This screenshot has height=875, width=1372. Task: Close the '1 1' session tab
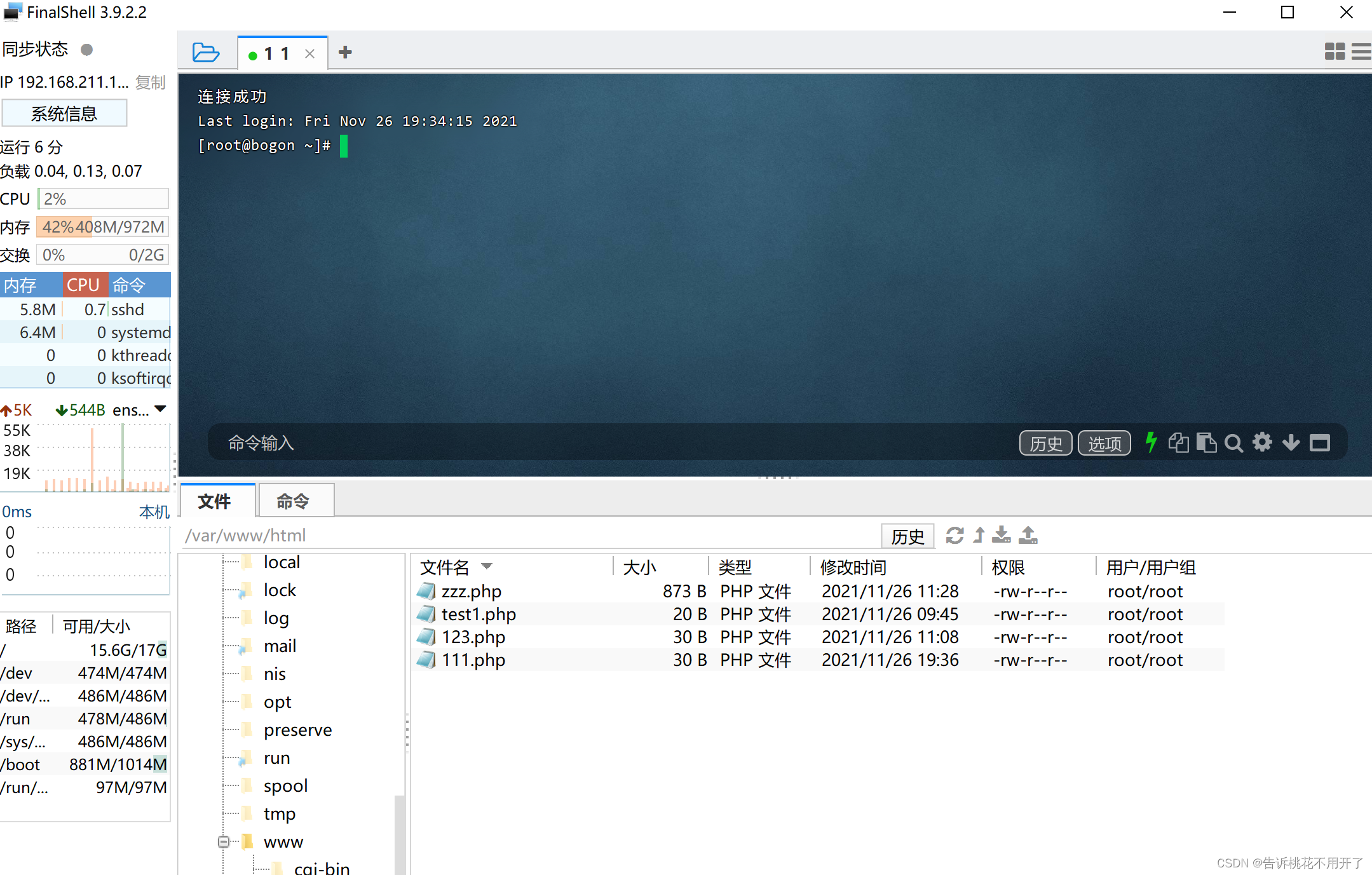click(309, 54)
